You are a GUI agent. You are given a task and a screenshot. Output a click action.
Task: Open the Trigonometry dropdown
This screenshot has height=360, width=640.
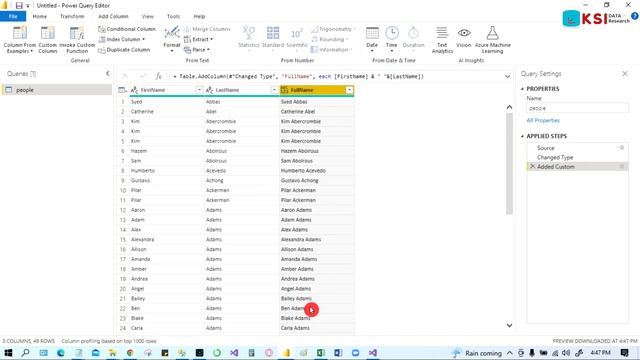[333, 29]
